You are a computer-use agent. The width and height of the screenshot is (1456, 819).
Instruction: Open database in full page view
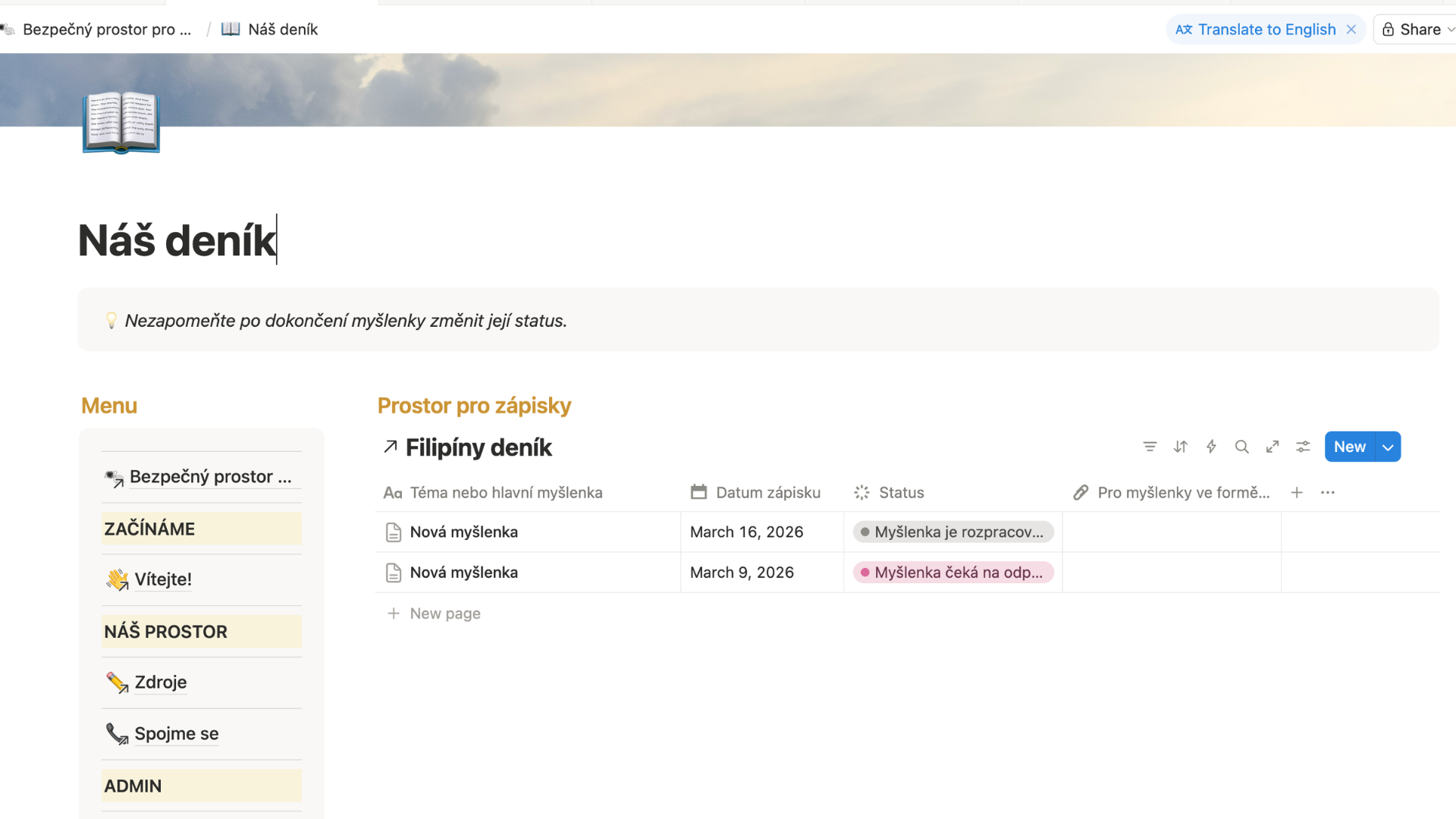1272,447
